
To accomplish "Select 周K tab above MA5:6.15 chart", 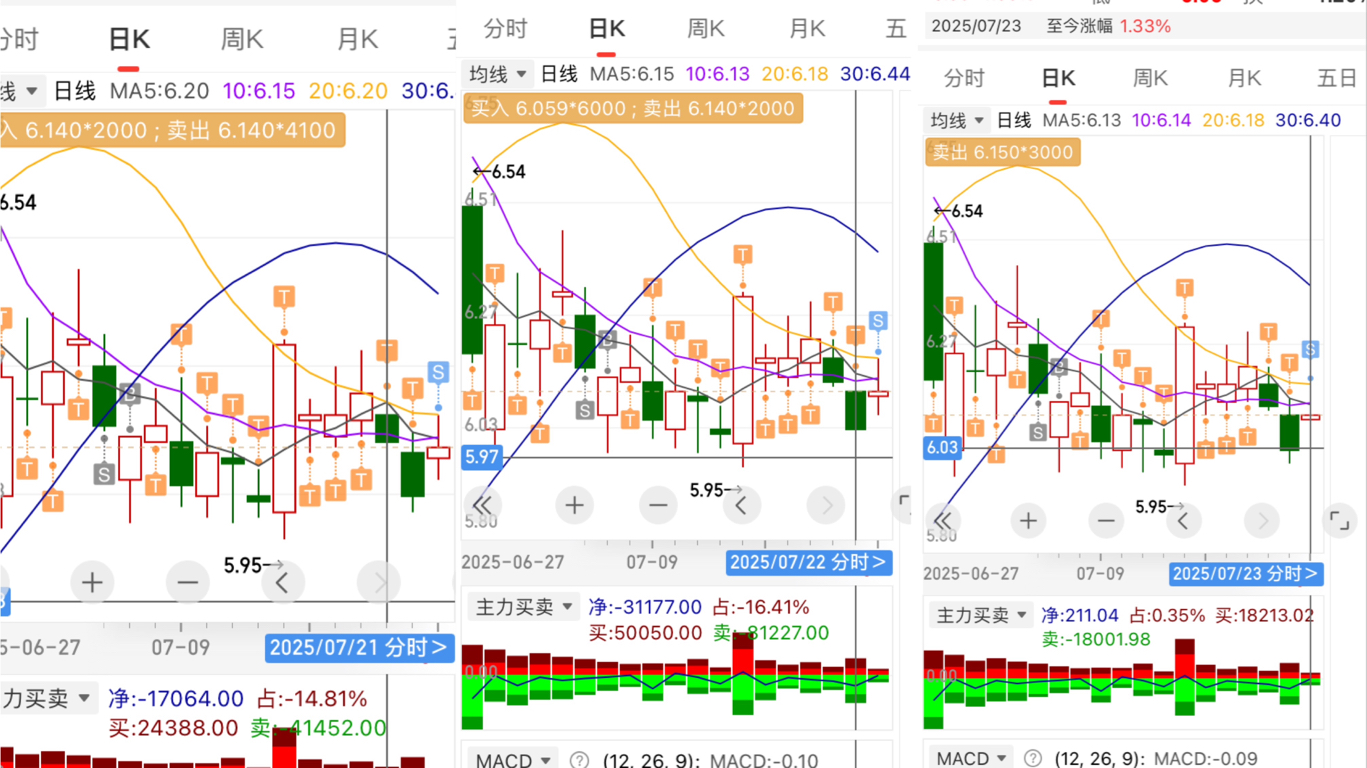I will click(706, 28).
